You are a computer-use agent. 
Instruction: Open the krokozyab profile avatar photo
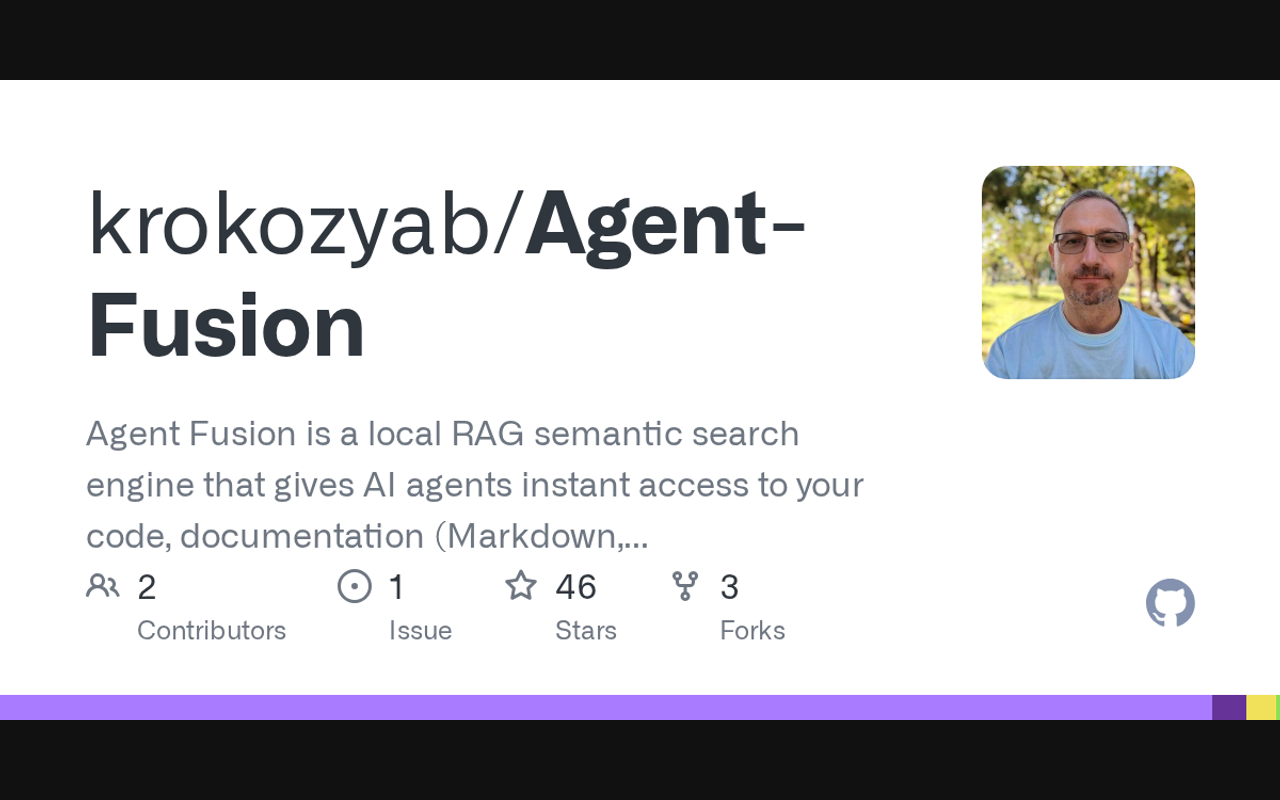1088,272
